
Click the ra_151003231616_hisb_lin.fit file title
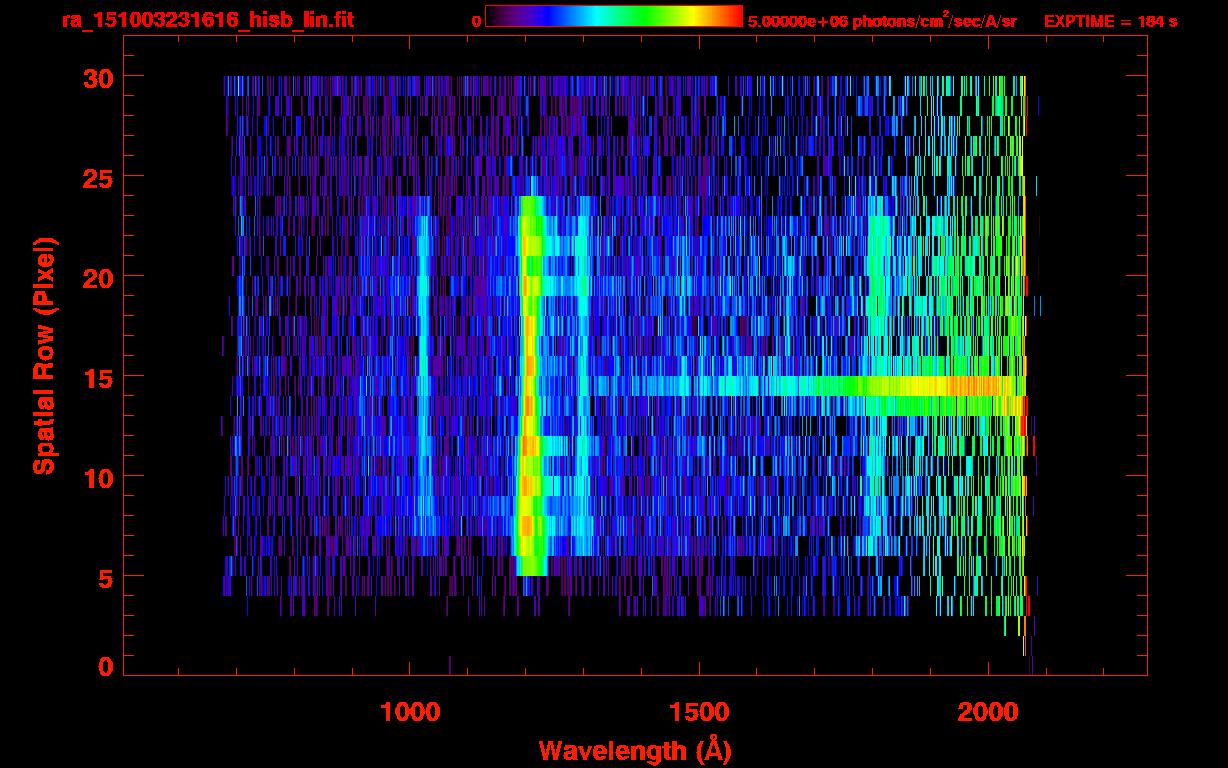[x=207, y=20]
